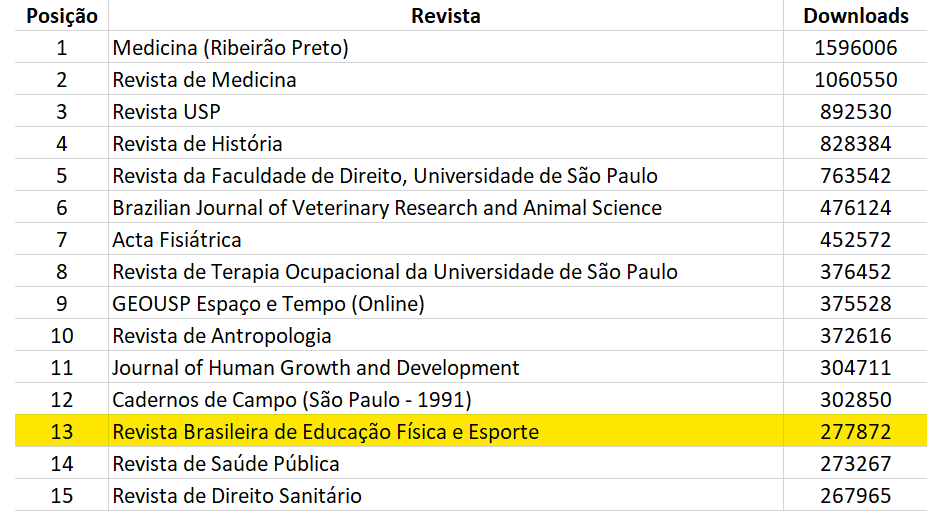The width and height of the screenshot is (941, 511).
Task: Select the Revista de Direito Sanitário cell
Action: pos(446,495)
